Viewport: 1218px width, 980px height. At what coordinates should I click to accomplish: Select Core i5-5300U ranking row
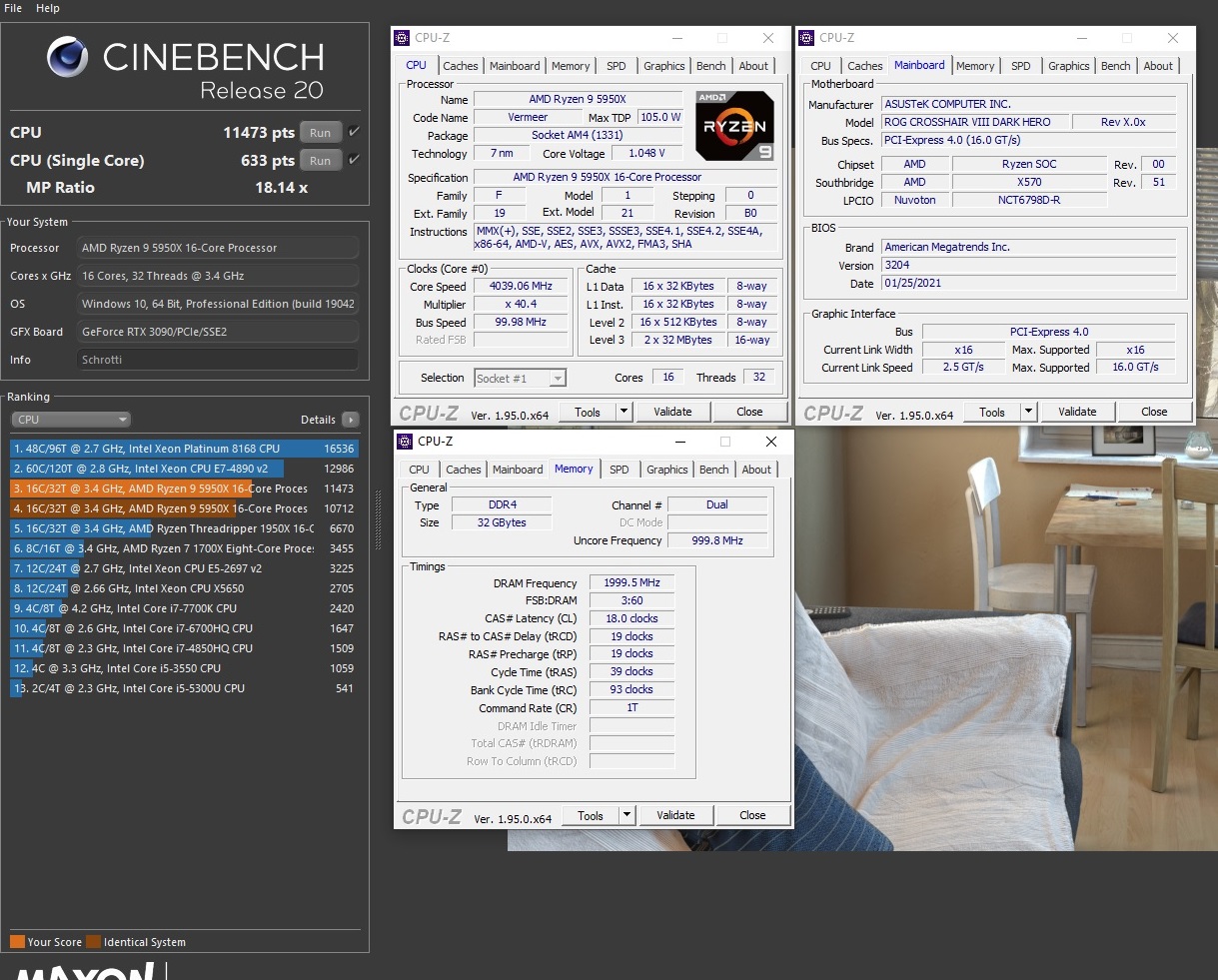[x=184, y=688]
